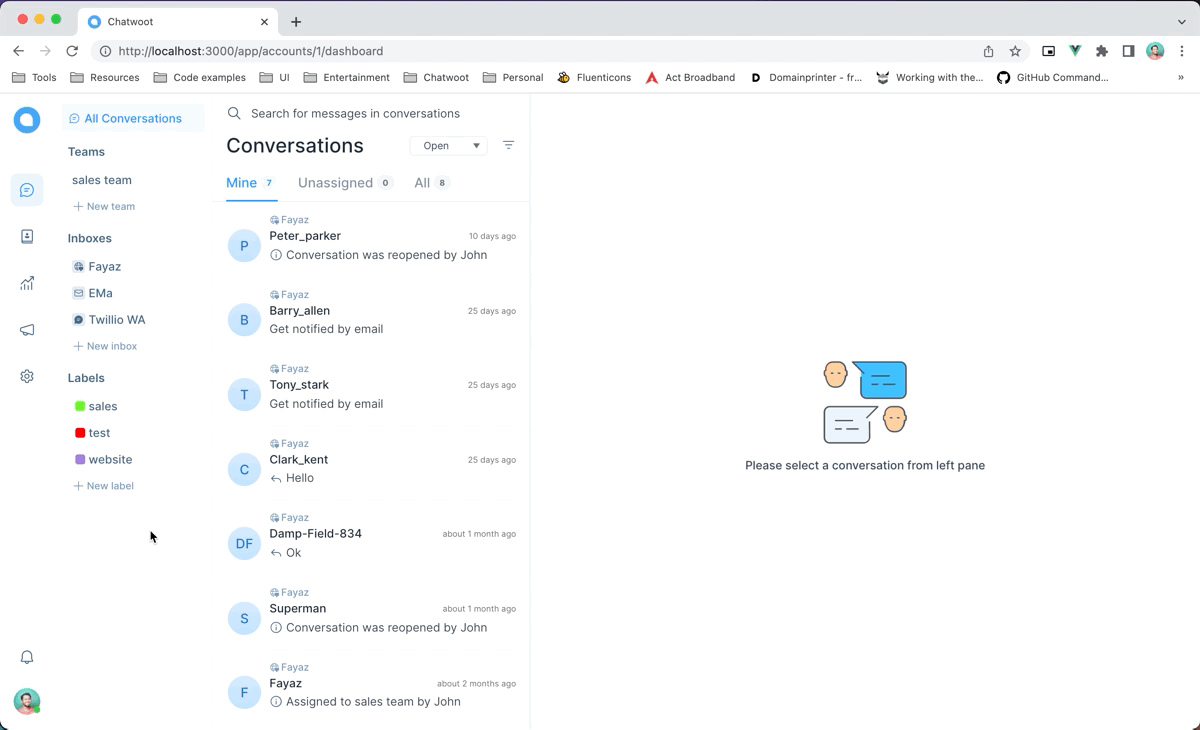Open the browser tab search dropdown arrow
The image size is (1200, 730).
click(1182, 21)
